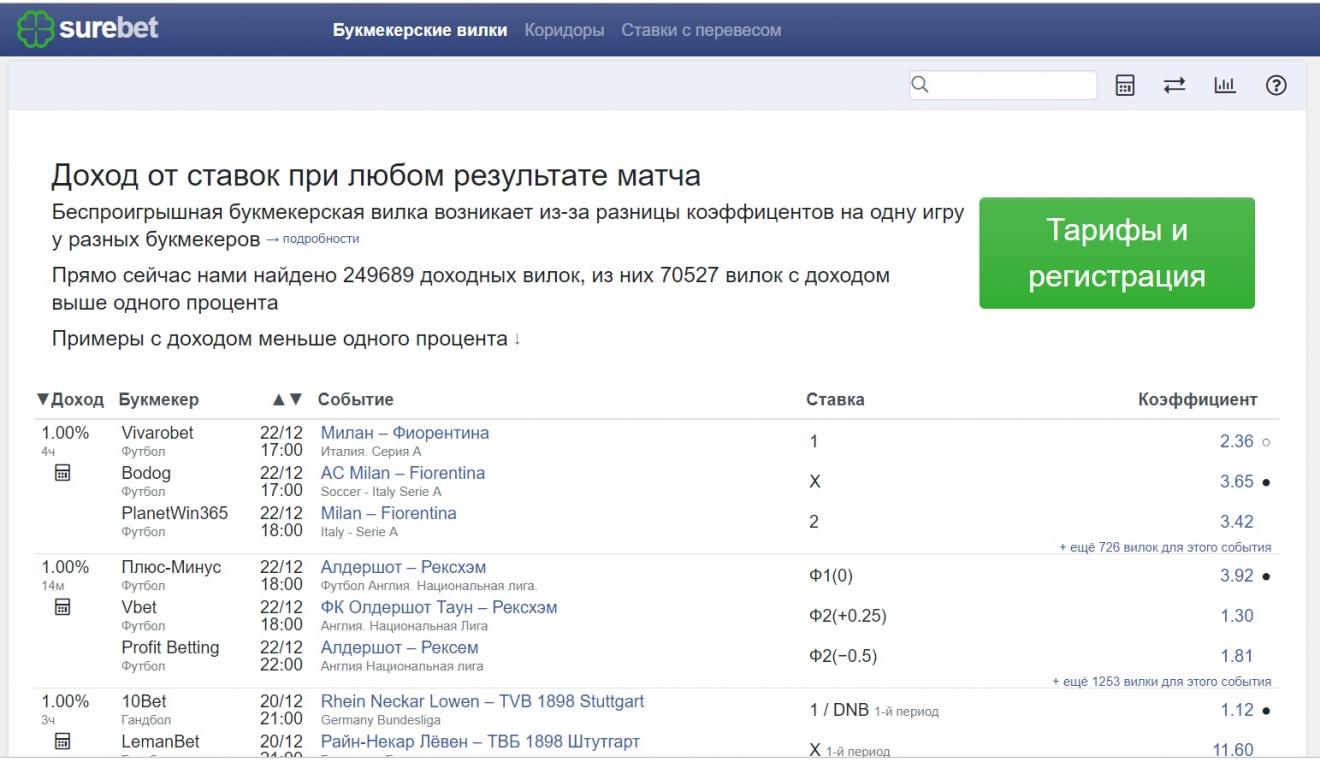Click bet type Ф1(0)

click(831, 575)
